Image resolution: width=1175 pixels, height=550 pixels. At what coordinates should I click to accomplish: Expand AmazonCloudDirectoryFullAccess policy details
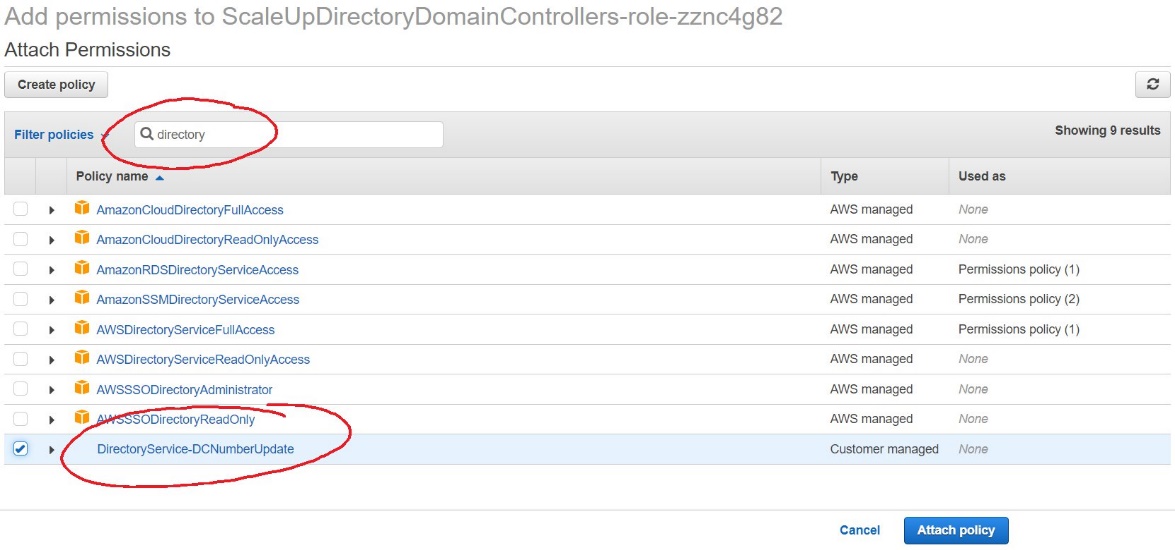(52, 210)
